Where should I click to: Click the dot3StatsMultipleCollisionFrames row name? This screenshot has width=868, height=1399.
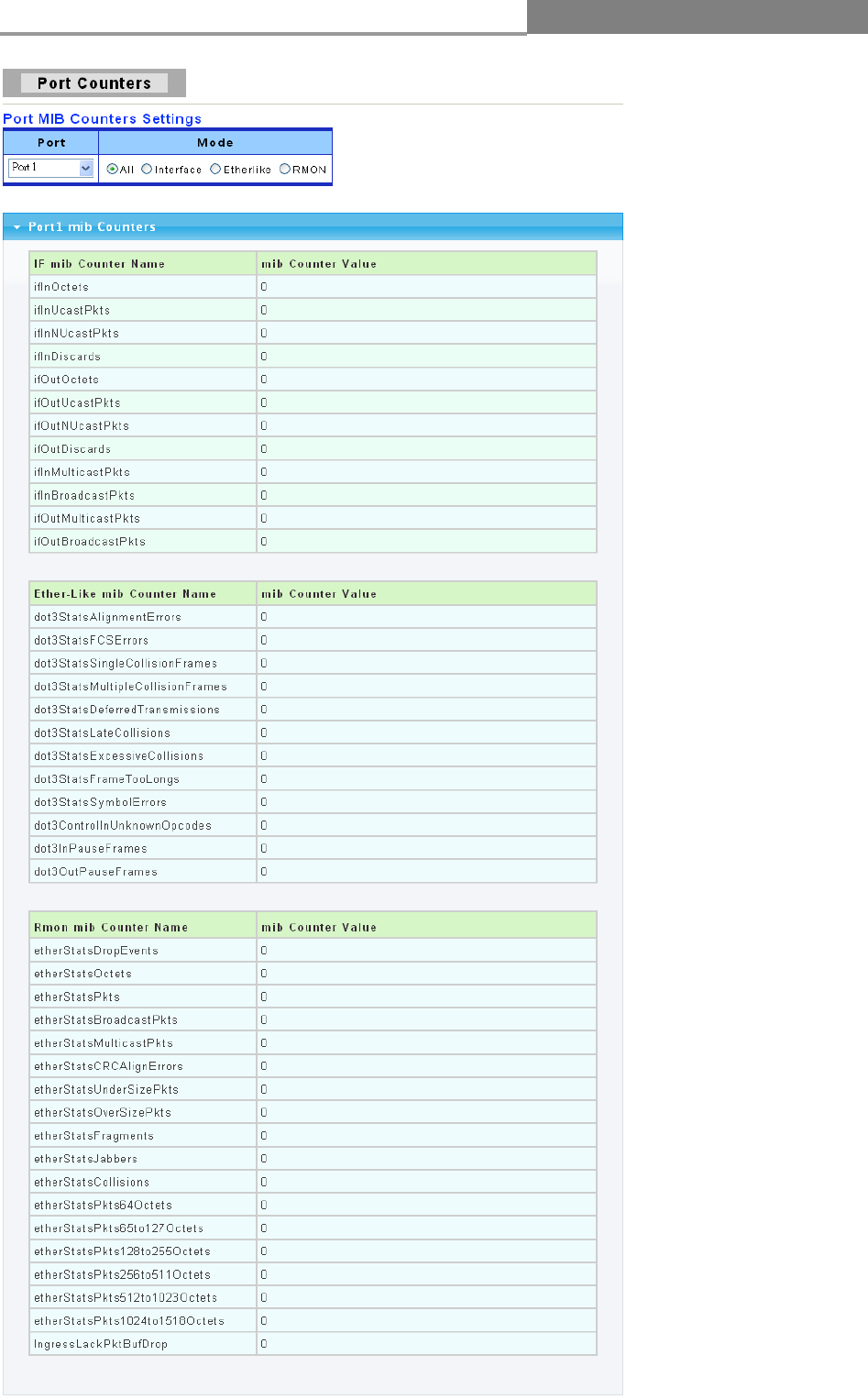[130, 686]
